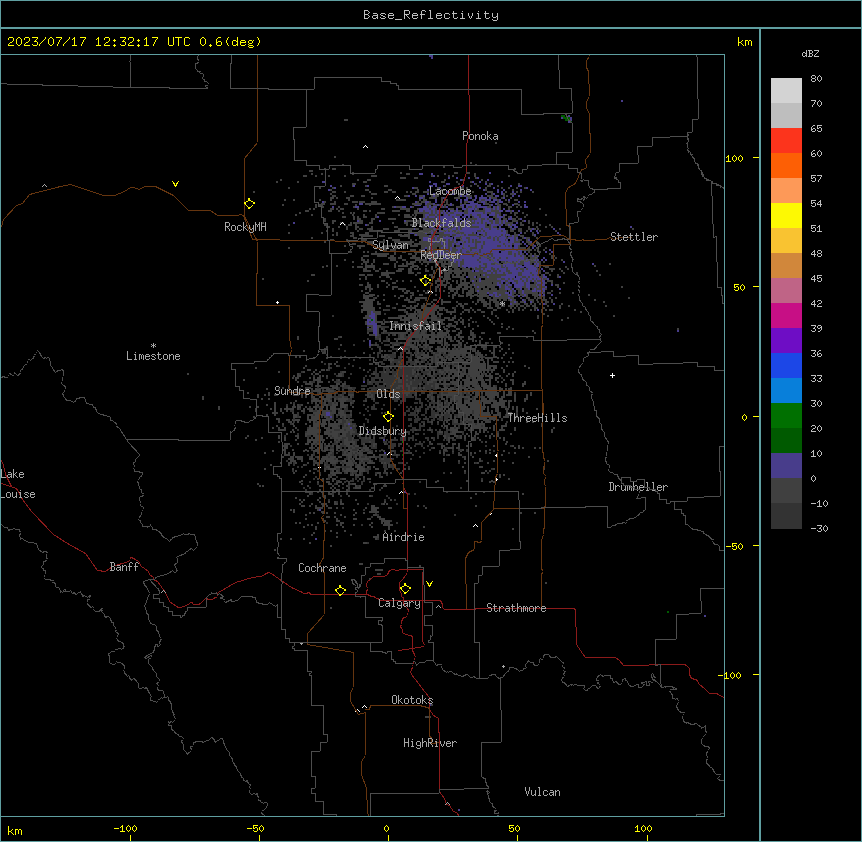
Task: Click the yellow diamond marker south of RedDeer
Action: point(425,281)
